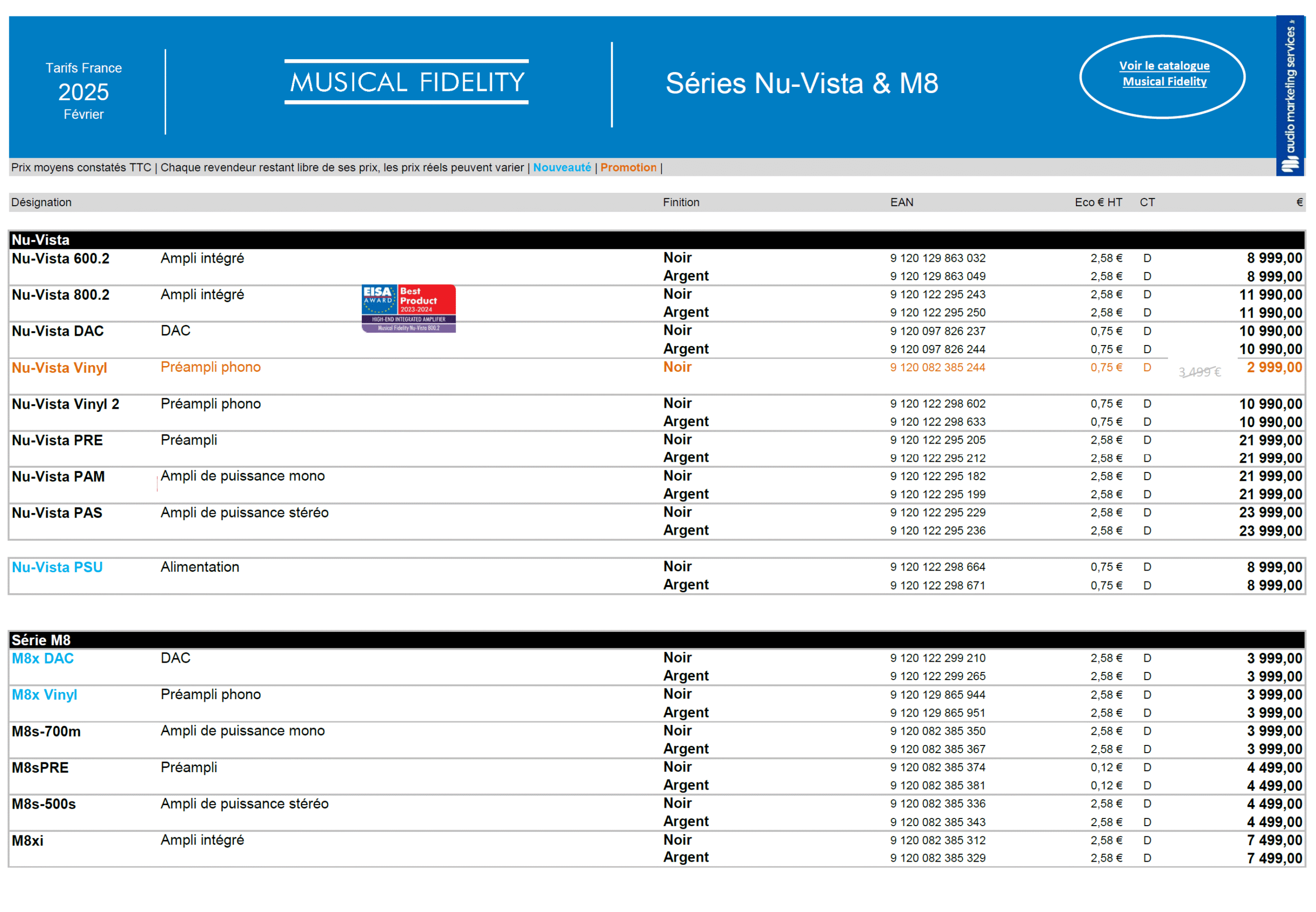
Task: Click the Nouveauté legend label
Action: click(x=562, y=168)
